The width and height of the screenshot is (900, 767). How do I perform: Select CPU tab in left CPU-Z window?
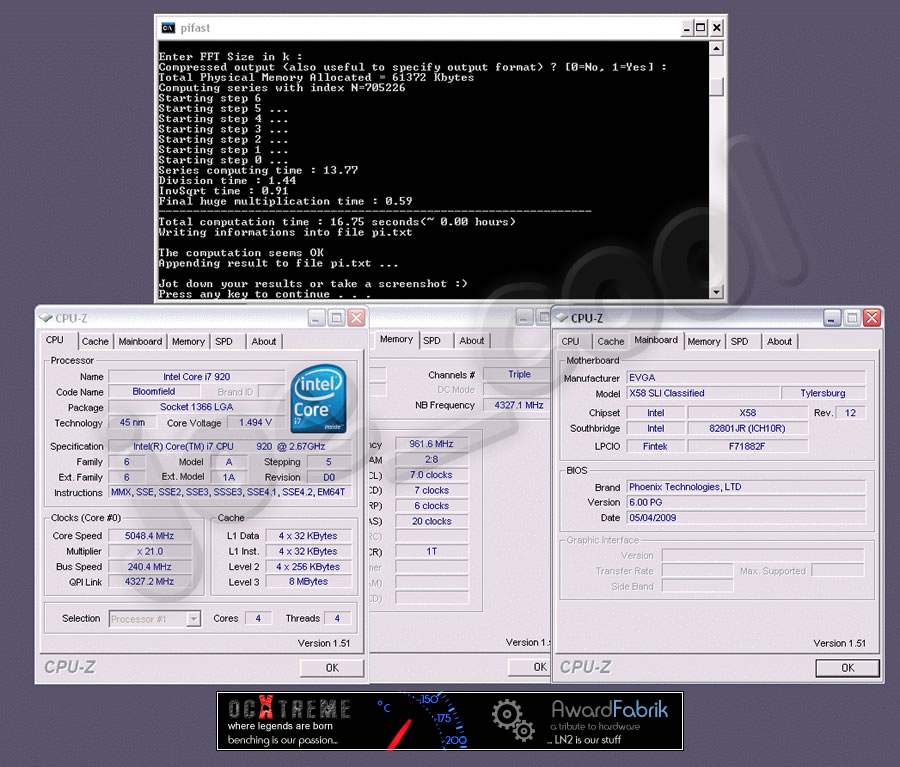[55, 340]
